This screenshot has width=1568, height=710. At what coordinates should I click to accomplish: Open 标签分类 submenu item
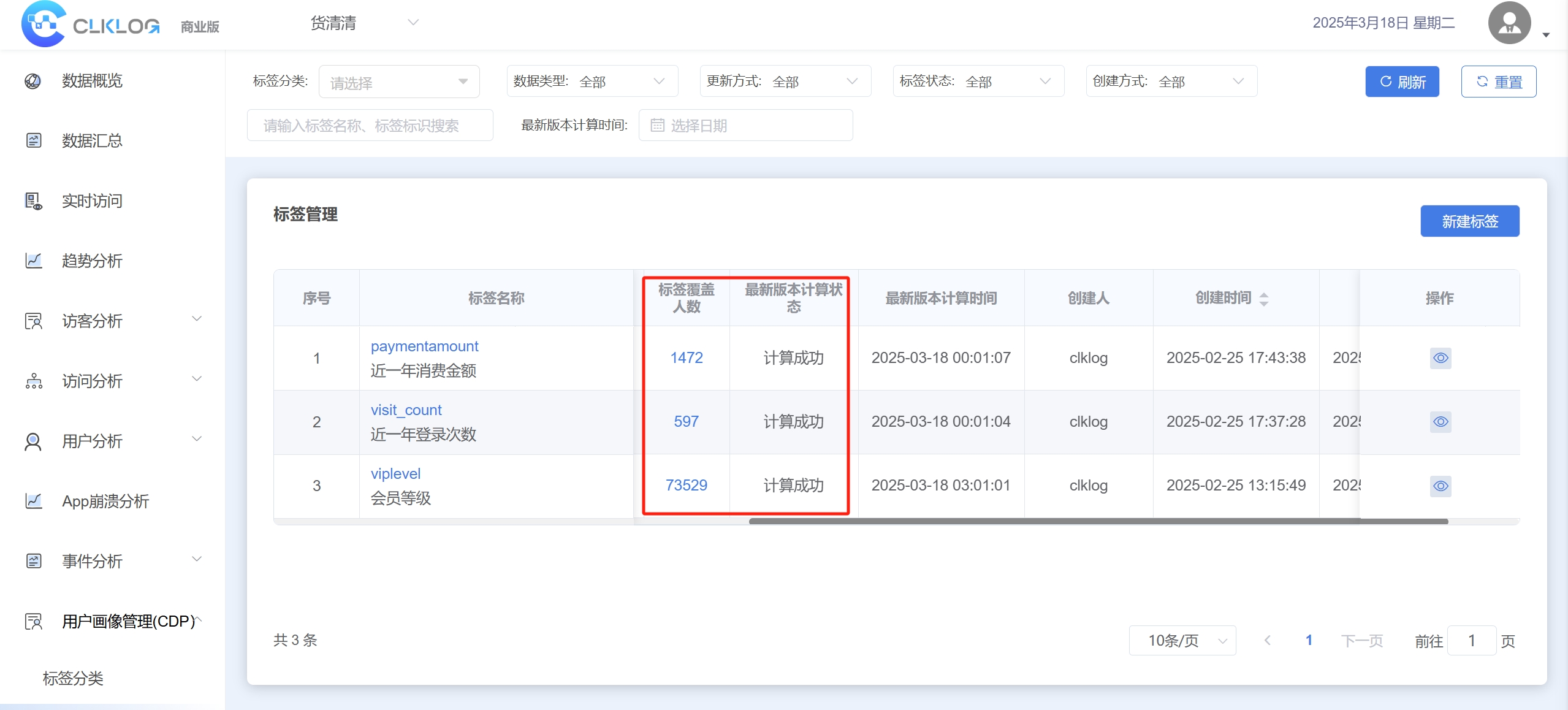click(x=73, y=679)
